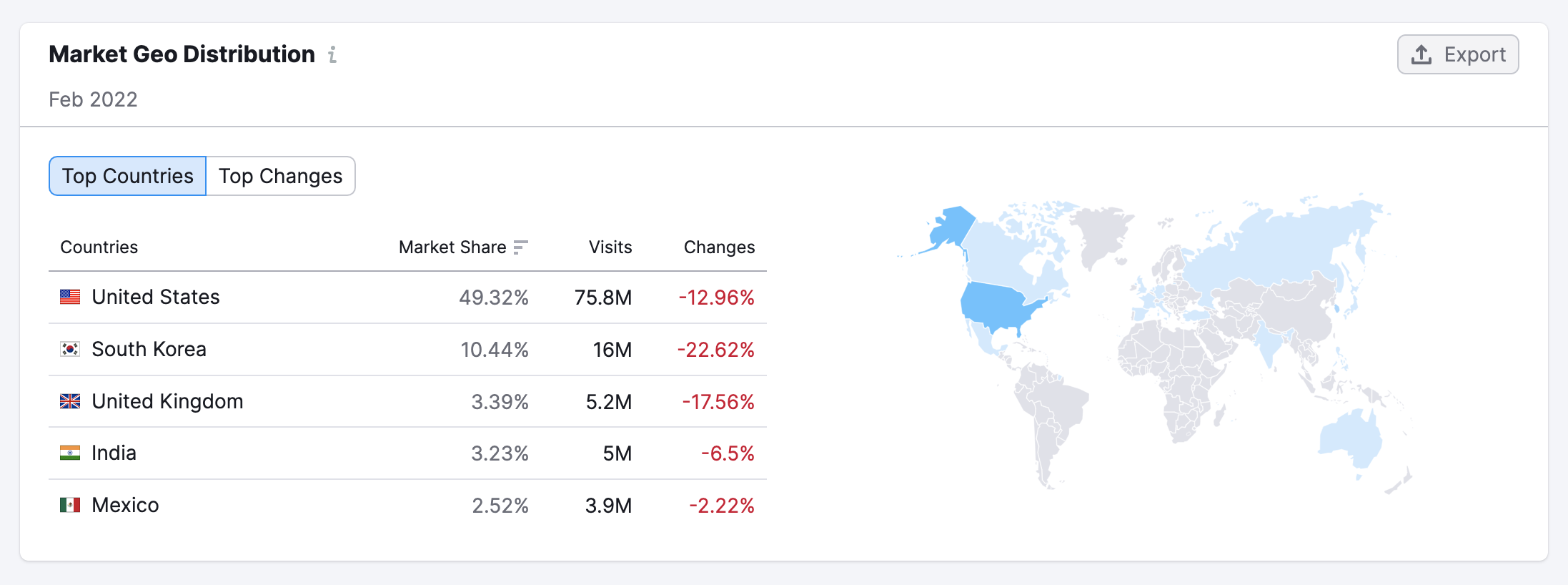Select the United Kingdom country name

pyautogui.click(x=167, y=401)
